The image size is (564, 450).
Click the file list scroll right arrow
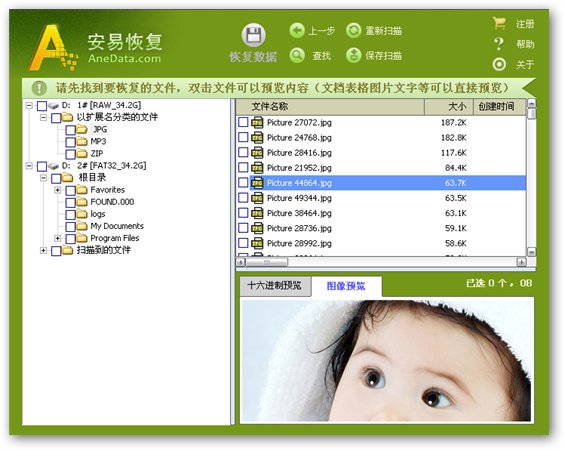coord(521,262)
